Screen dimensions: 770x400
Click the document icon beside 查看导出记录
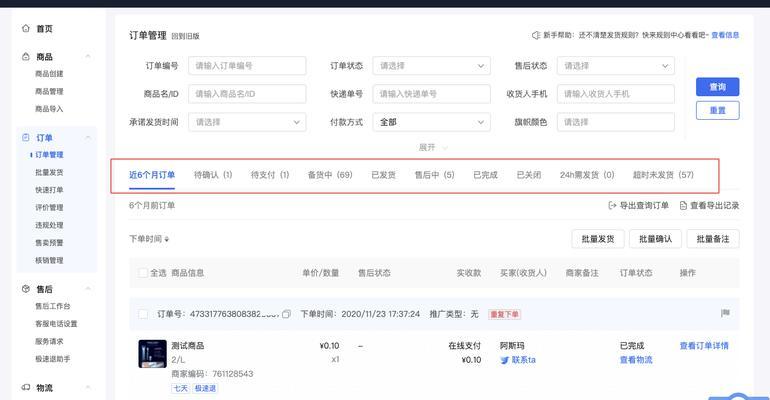pos(683,205)
